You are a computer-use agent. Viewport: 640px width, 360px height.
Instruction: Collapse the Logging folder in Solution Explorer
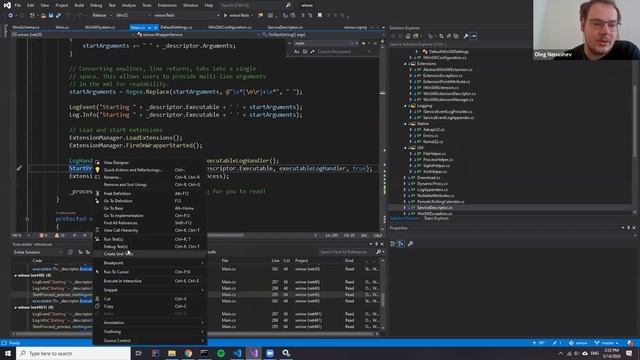click(405, 106)
